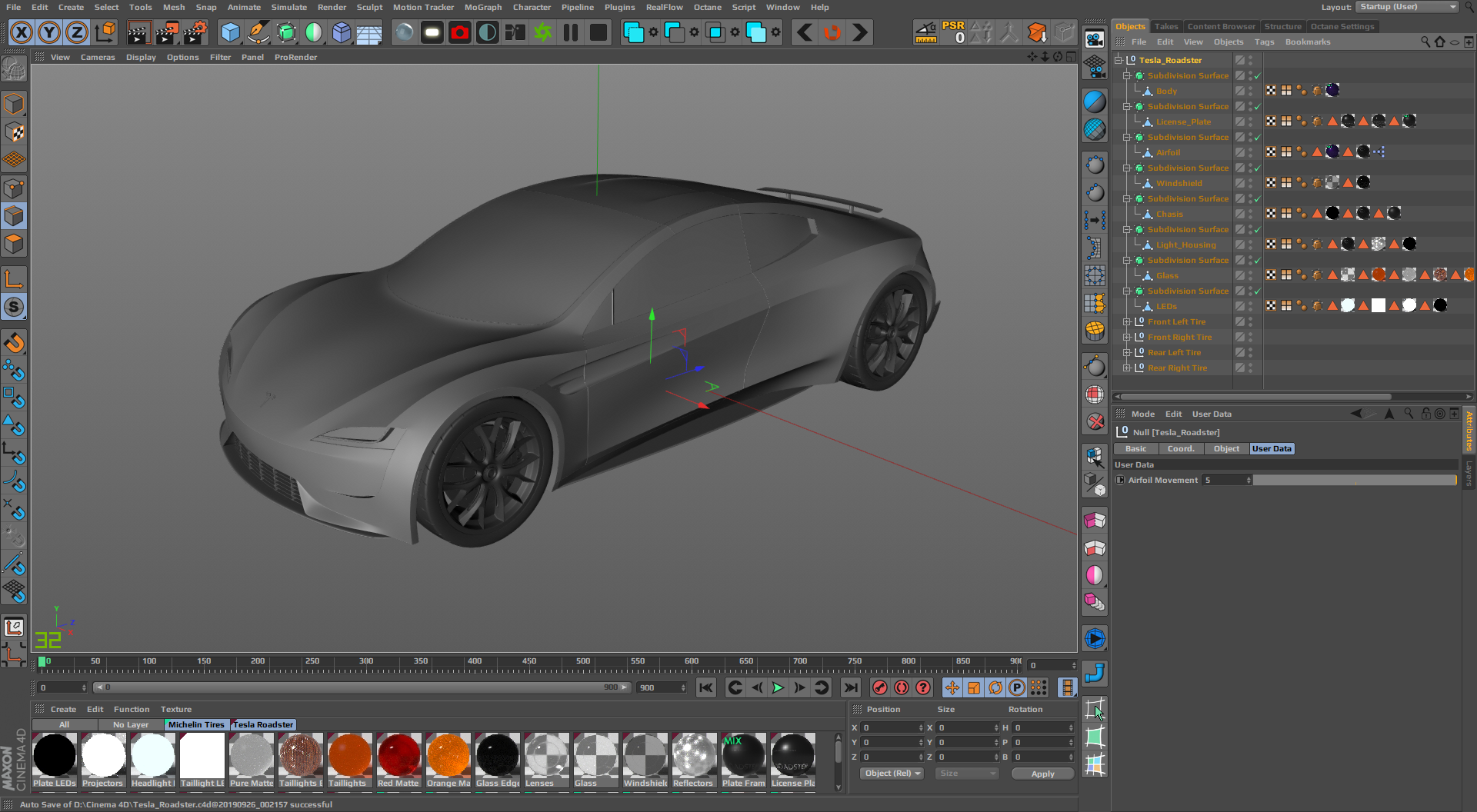The height and width of the screenshot is (812, 1477).
Task: Expand the Front Left Tire object
Action: pos(1126,322)
